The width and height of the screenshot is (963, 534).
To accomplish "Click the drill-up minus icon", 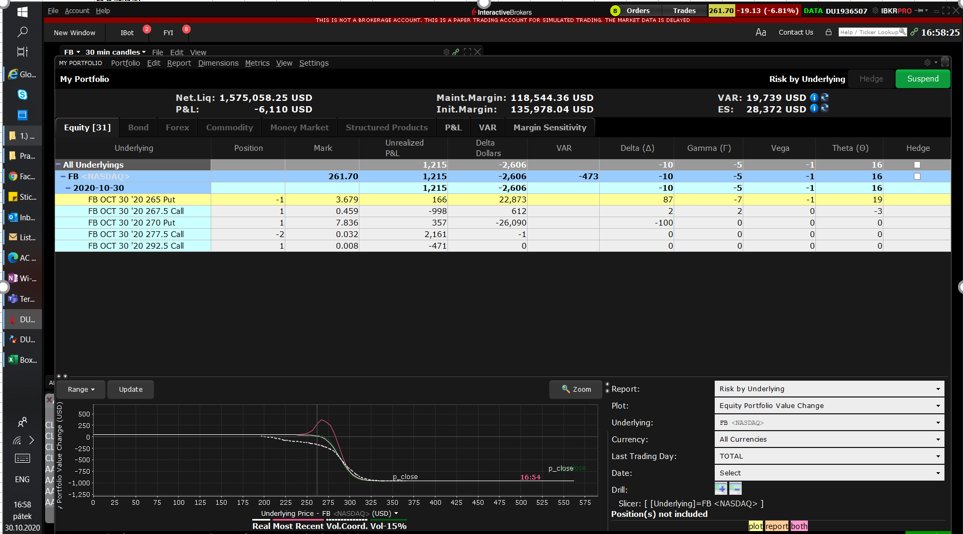I will (735, 489).
